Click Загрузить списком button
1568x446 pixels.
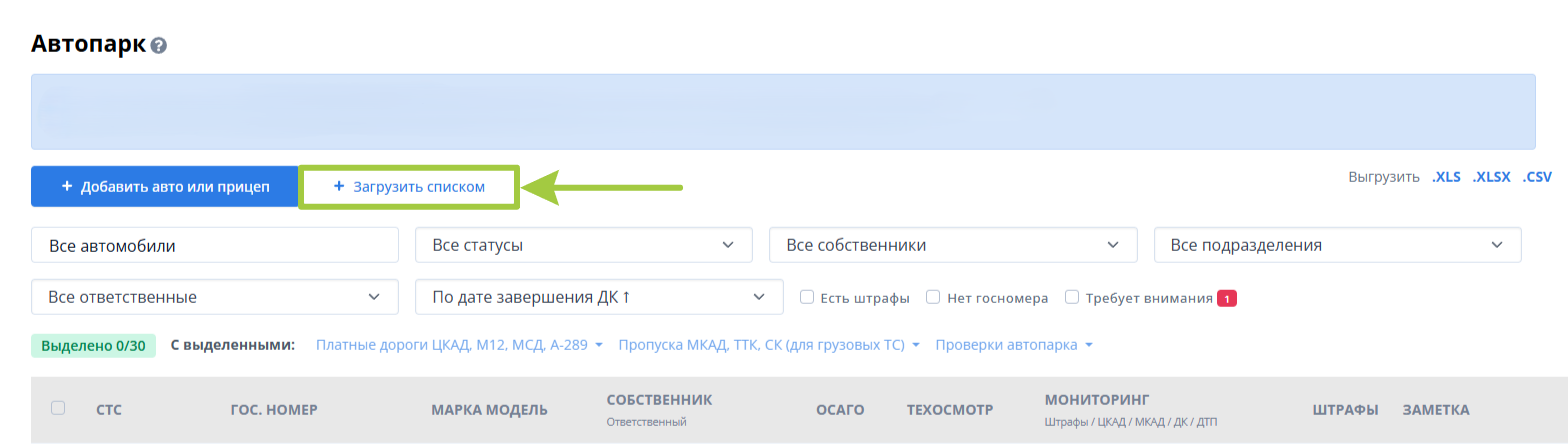pos(408,187)
